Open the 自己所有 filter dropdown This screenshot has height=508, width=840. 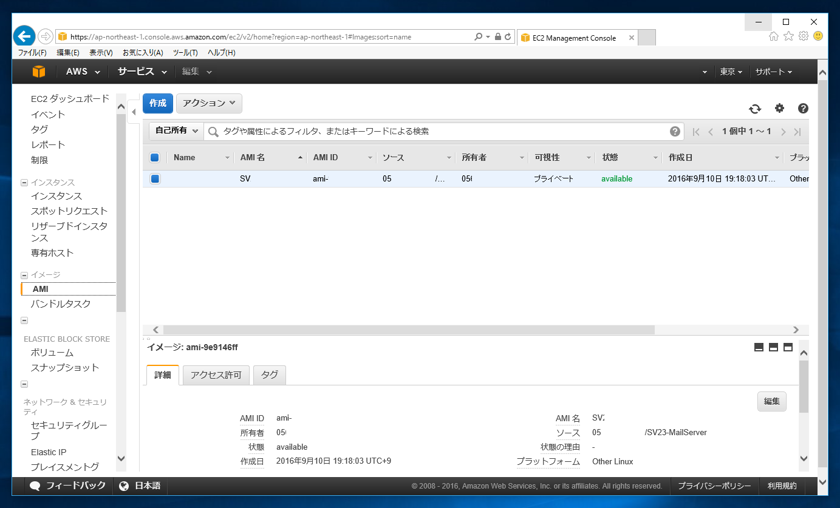point(176,131)
